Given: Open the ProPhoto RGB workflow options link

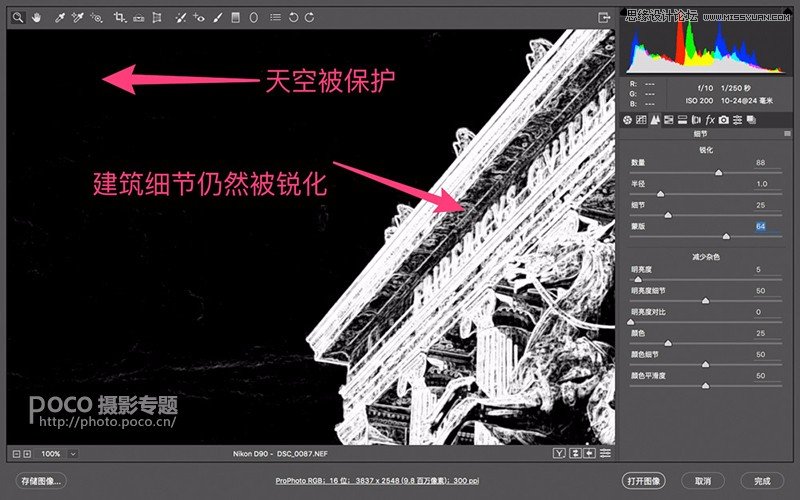Looking at the screenshot, I should [x=377, y=481].
